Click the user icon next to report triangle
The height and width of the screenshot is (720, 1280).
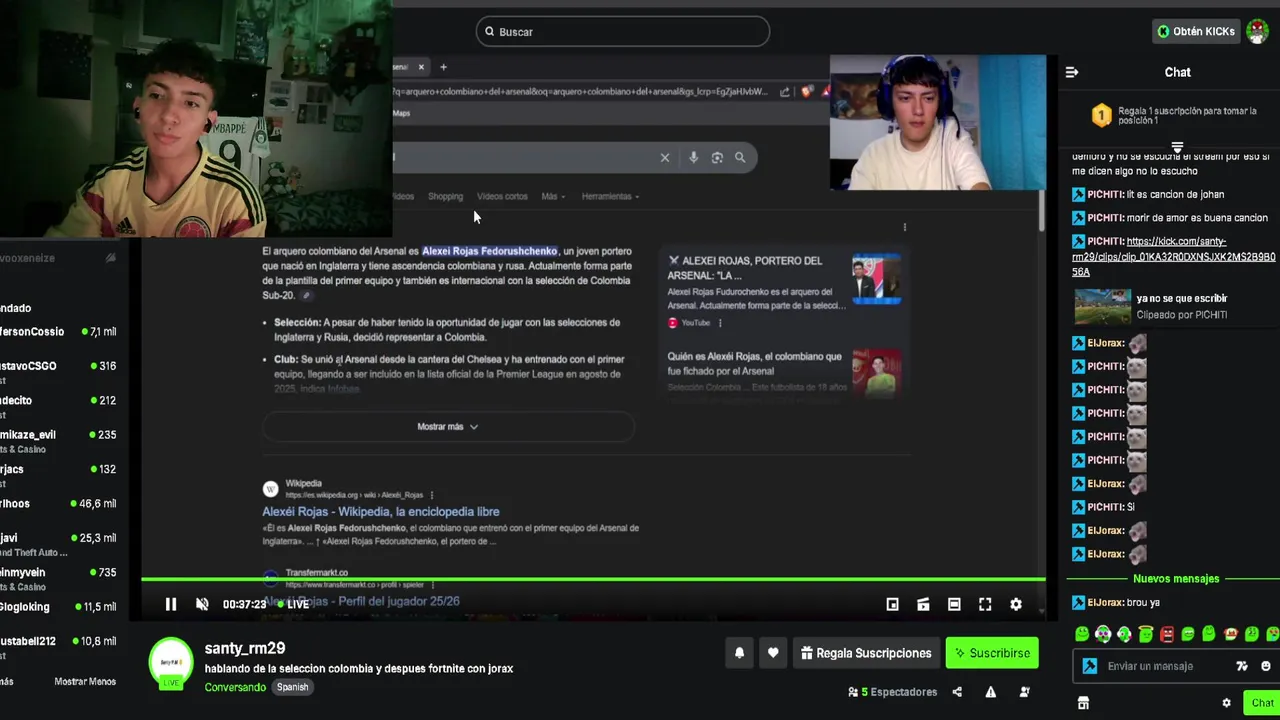[1024, 692]
